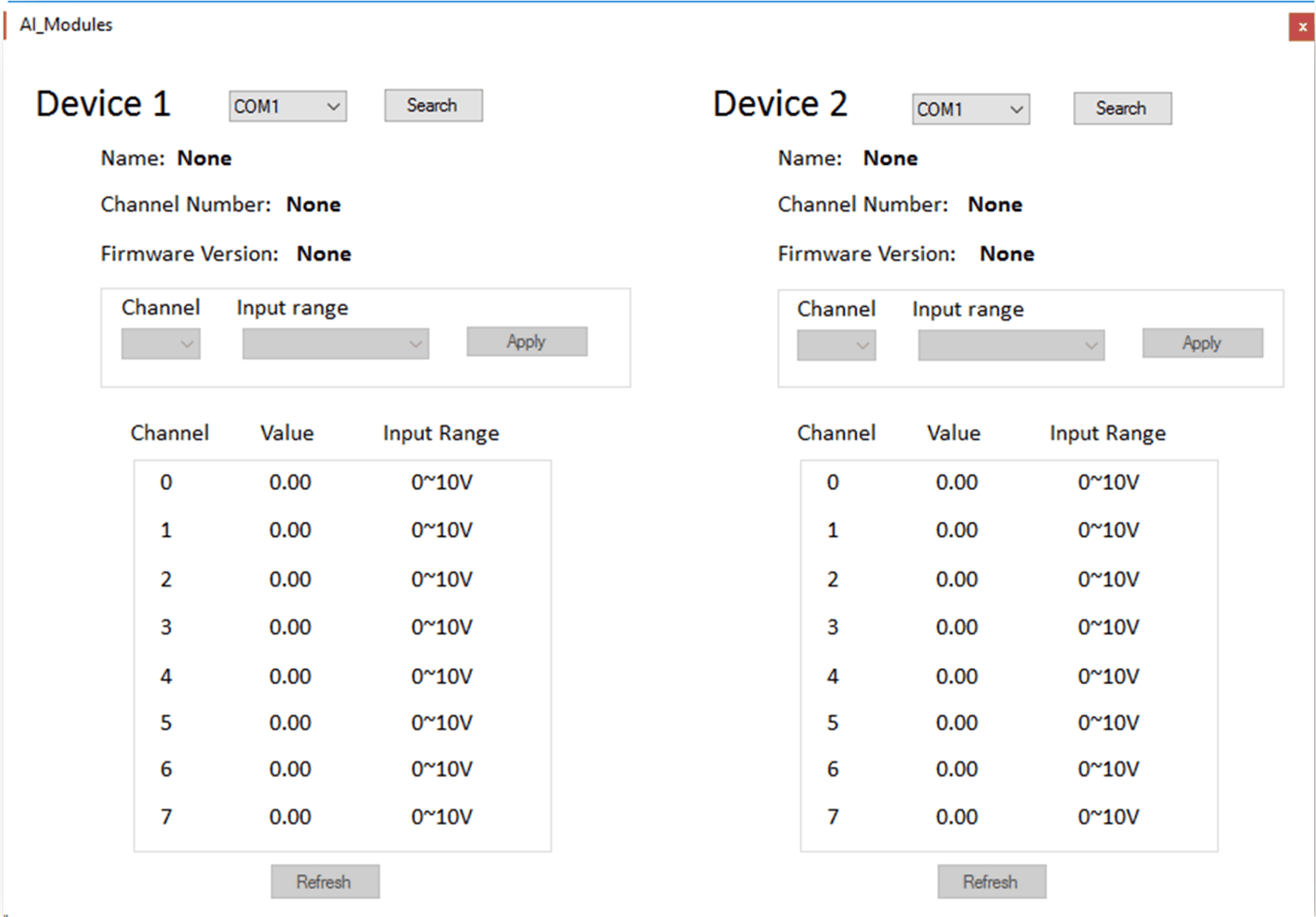Expand Device 1 Channel selector dropdown
The image size is (1316, 917).
[x=161, y=344]
